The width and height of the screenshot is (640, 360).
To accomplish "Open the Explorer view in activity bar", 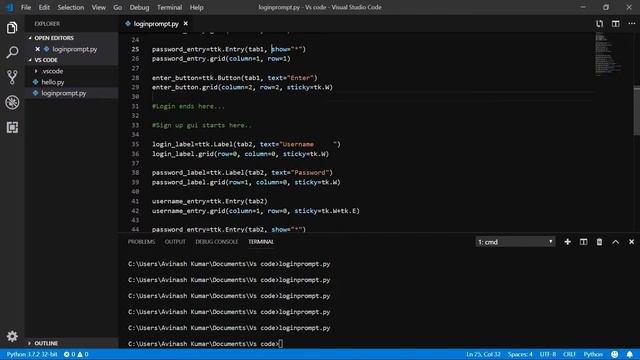I will click(12, 28).
